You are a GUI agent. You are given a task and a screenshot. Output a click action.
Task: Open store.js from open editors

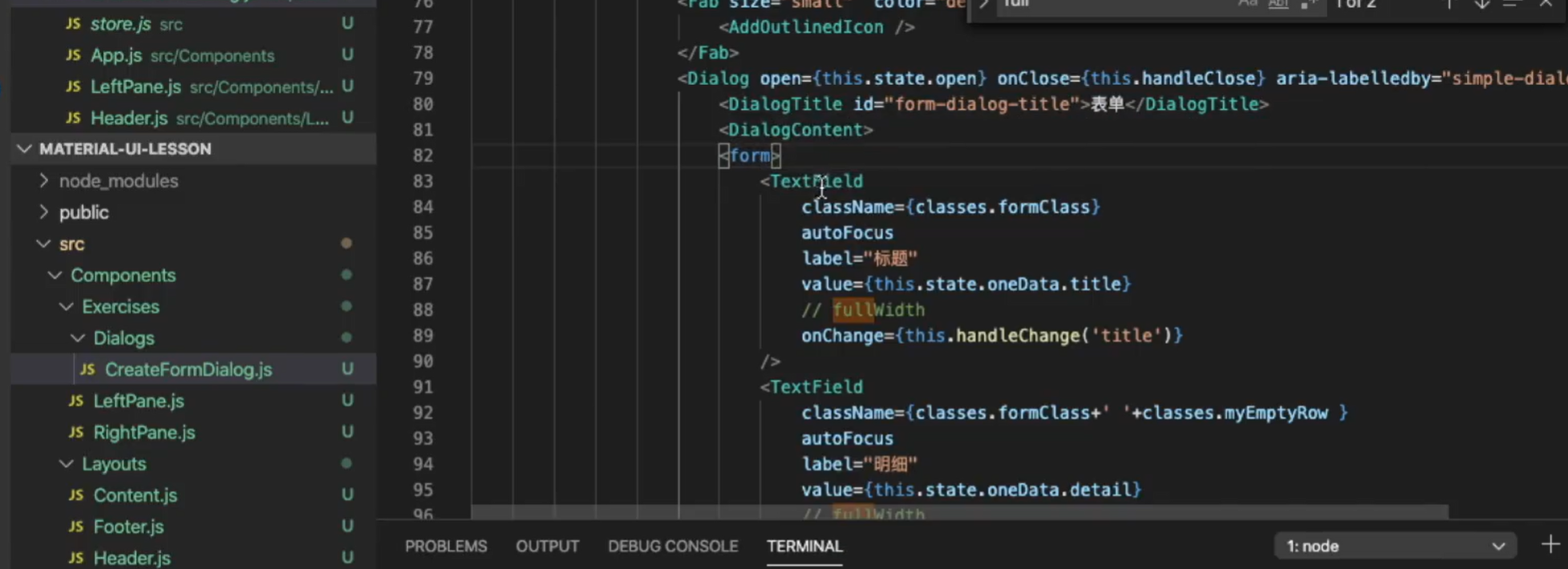(193, 24)
